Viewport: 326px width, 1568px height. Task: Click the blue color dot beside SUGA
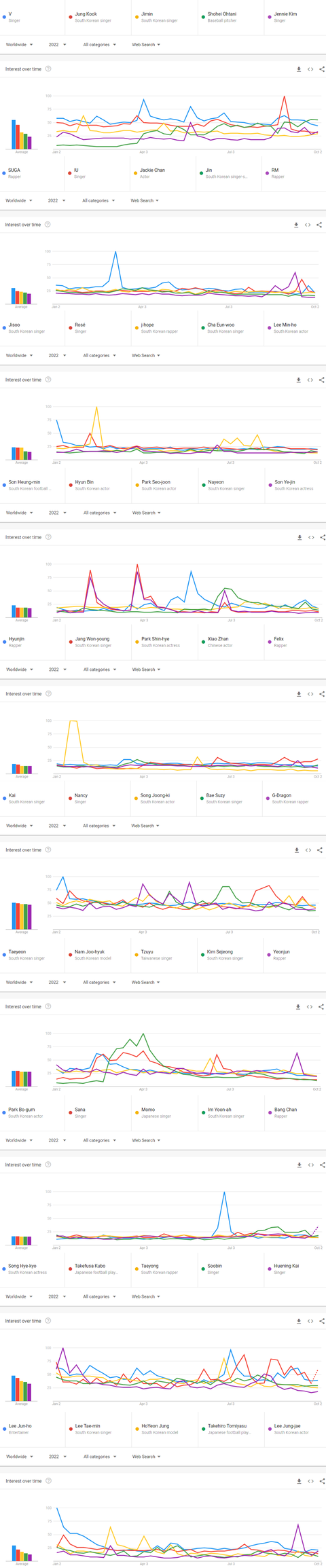[5, 173]
